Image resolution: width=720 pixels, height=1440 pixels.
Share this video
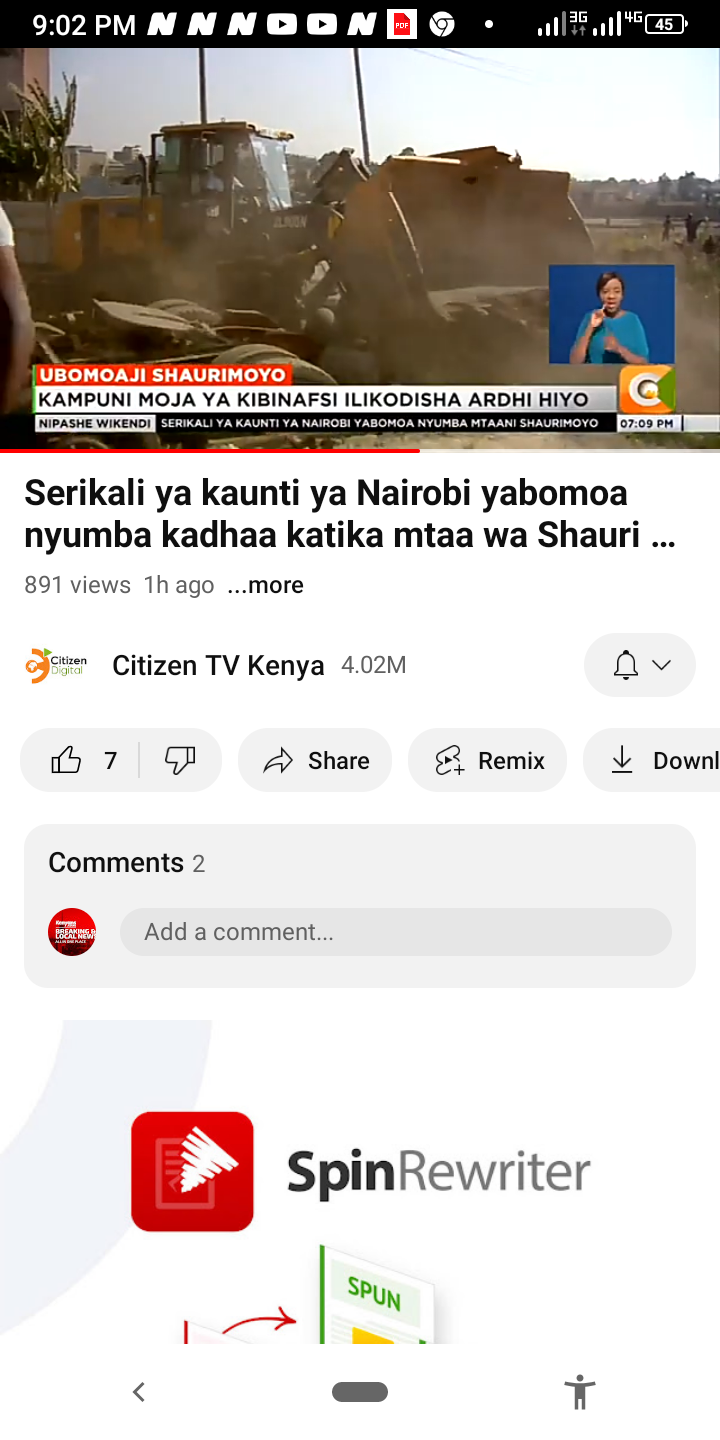pyautogui.click(x=315, y=761)
